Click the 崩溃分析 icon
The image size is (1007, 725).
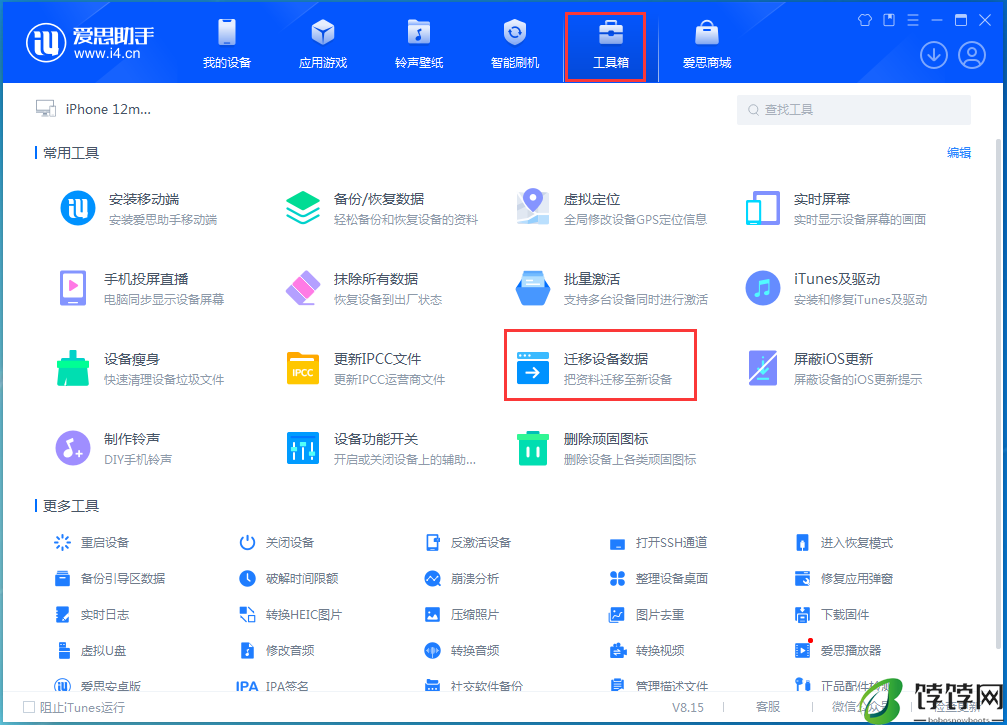pos(432,579)
